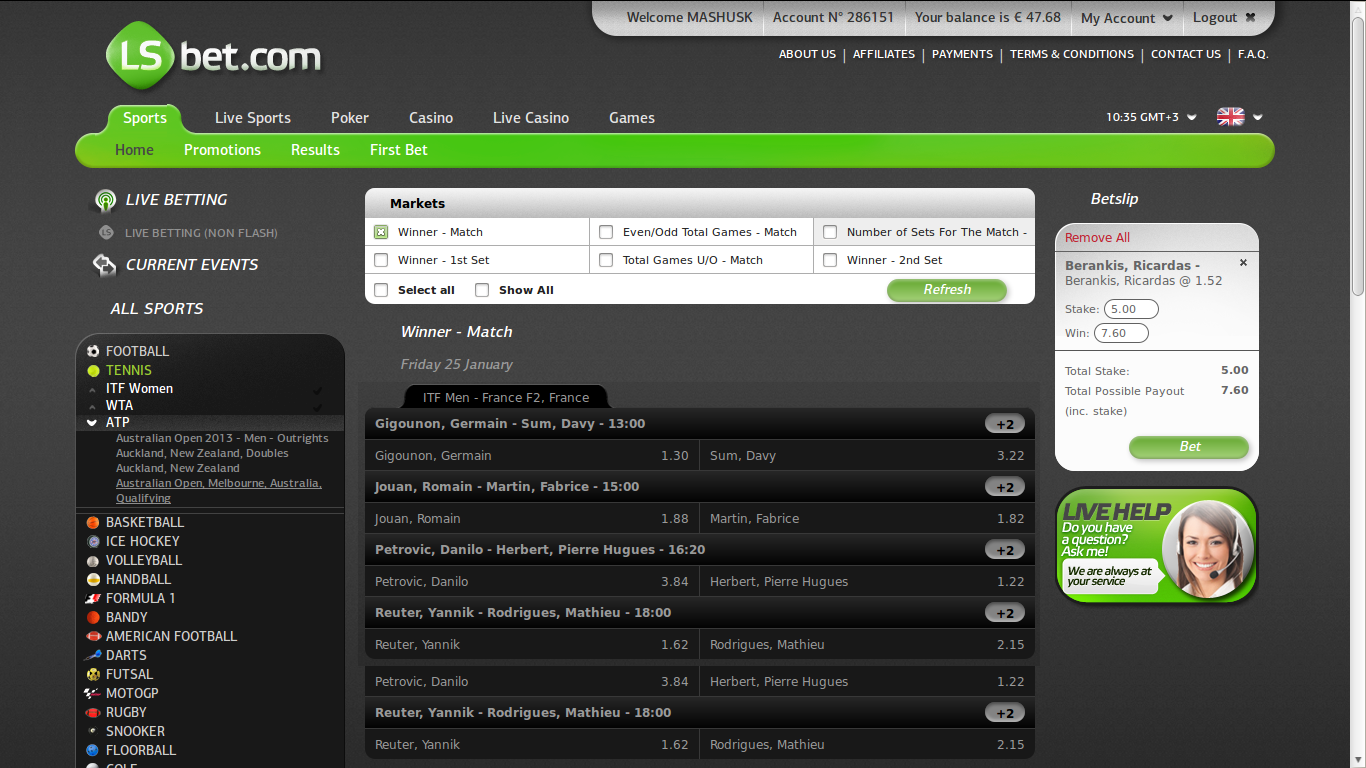Remove Berankis bet with the X icon
Image resolution: width=1366 pixels, height=768 pixels.
pos(1243,263)
